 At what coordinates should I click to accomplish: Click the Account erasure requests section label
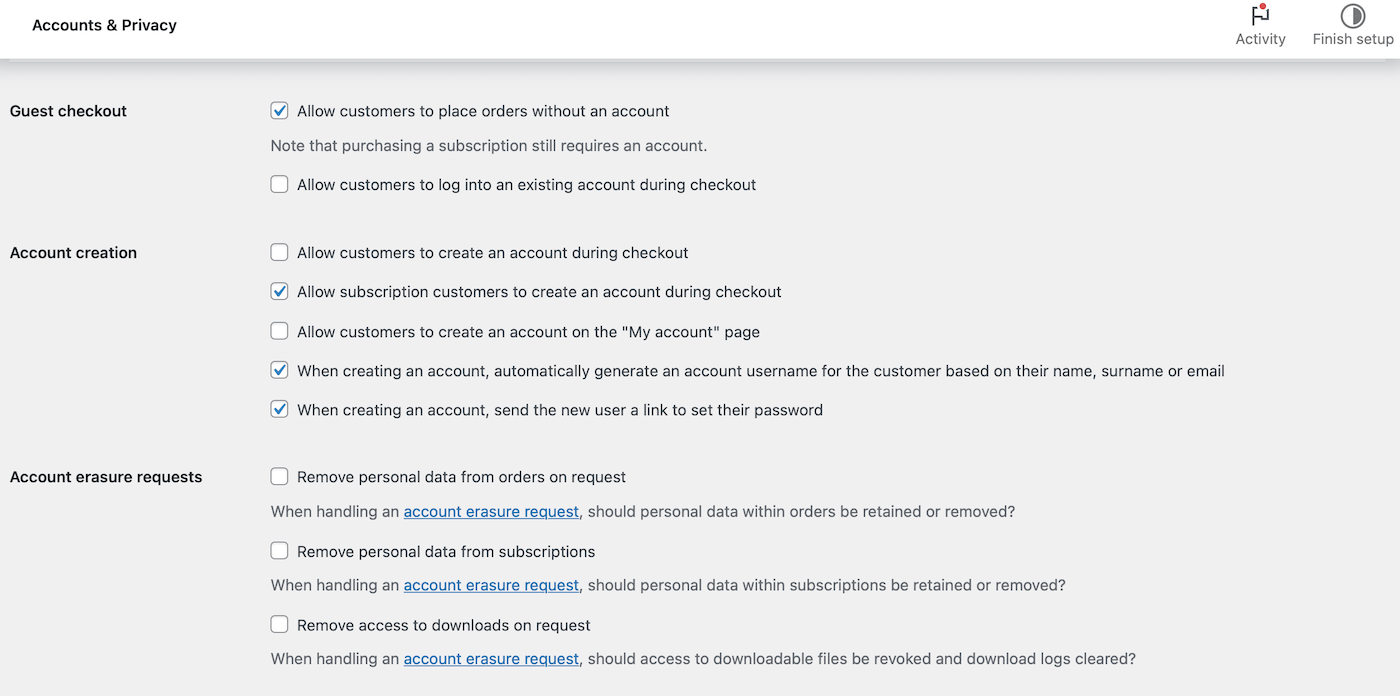point(106,477)
